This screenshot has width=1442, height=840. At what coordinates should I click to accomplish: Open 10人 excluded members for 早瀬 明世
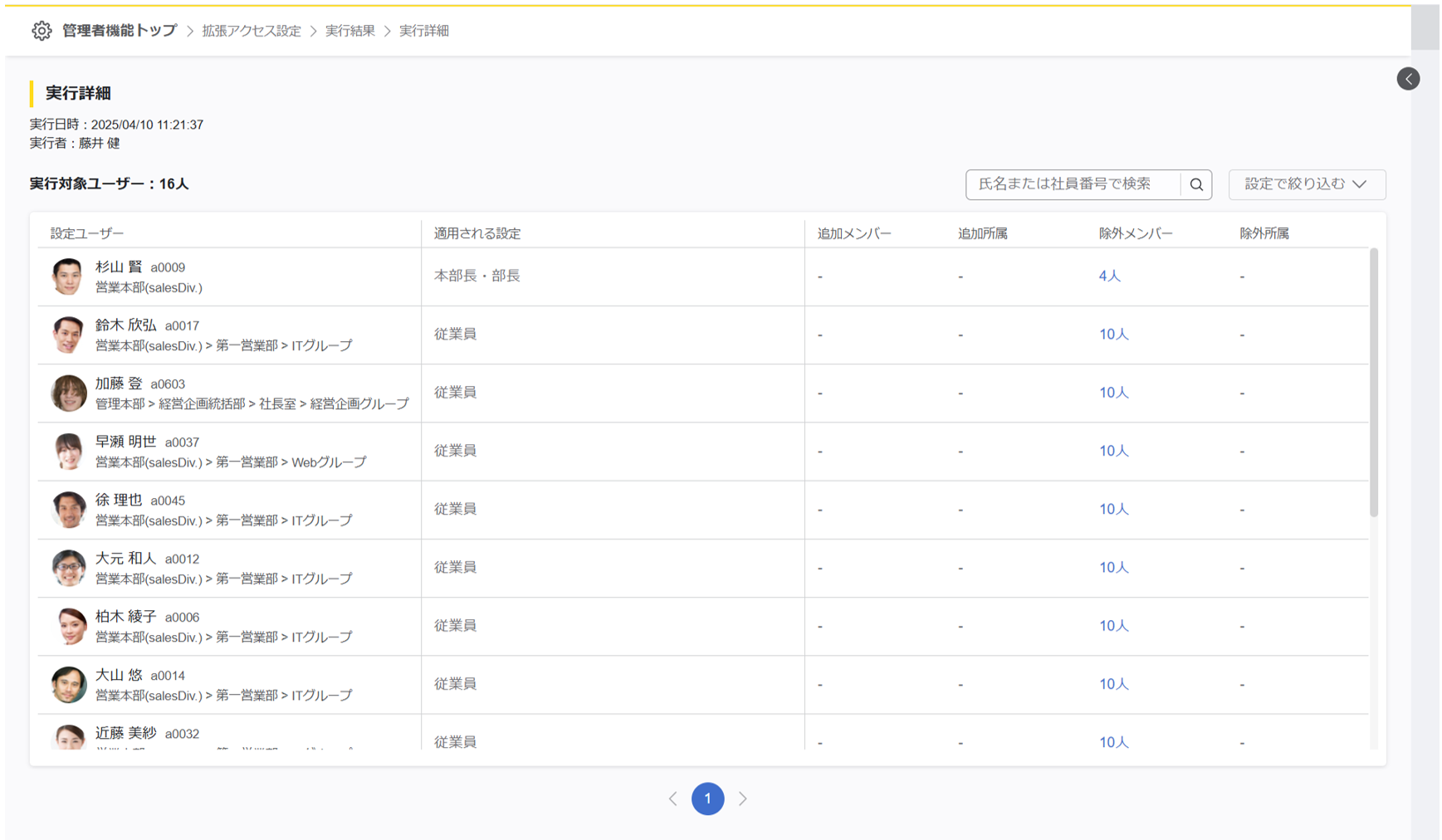tap(1114, 451)
